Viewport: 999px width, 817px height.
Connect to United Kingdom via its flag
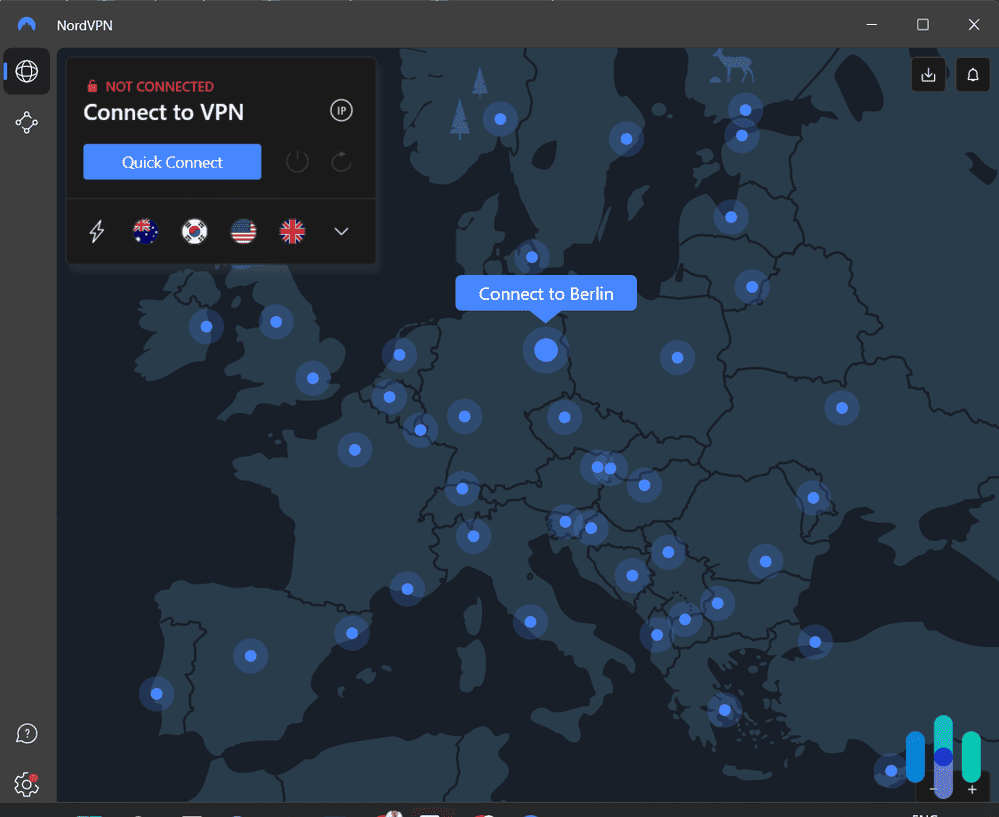pyautogui.click(x=291, y=231)
